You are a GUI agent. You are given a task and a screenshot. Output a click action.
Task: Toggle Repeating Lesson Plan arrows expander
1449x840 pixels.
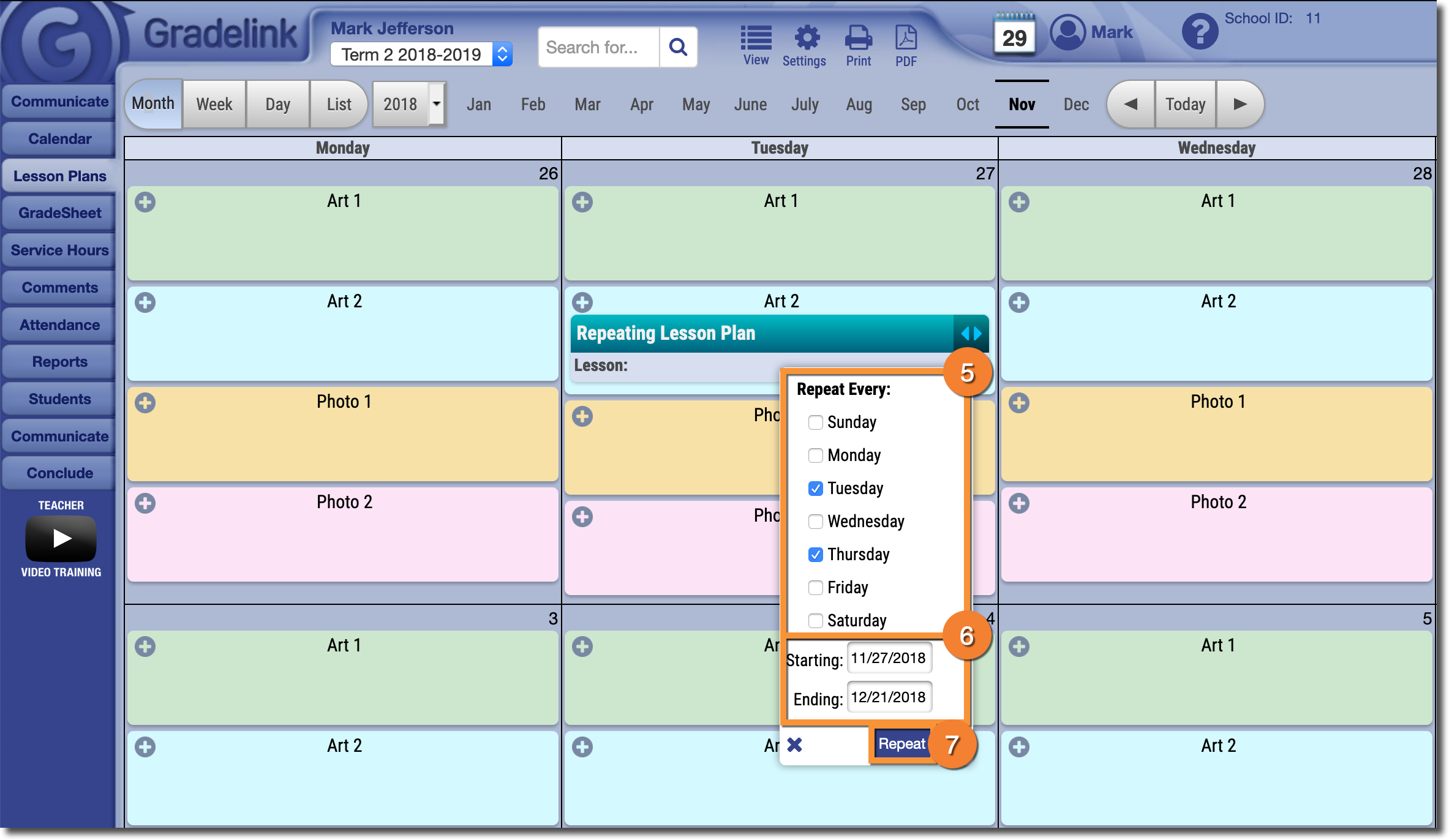pyautogui.click(x=971, y=334)
